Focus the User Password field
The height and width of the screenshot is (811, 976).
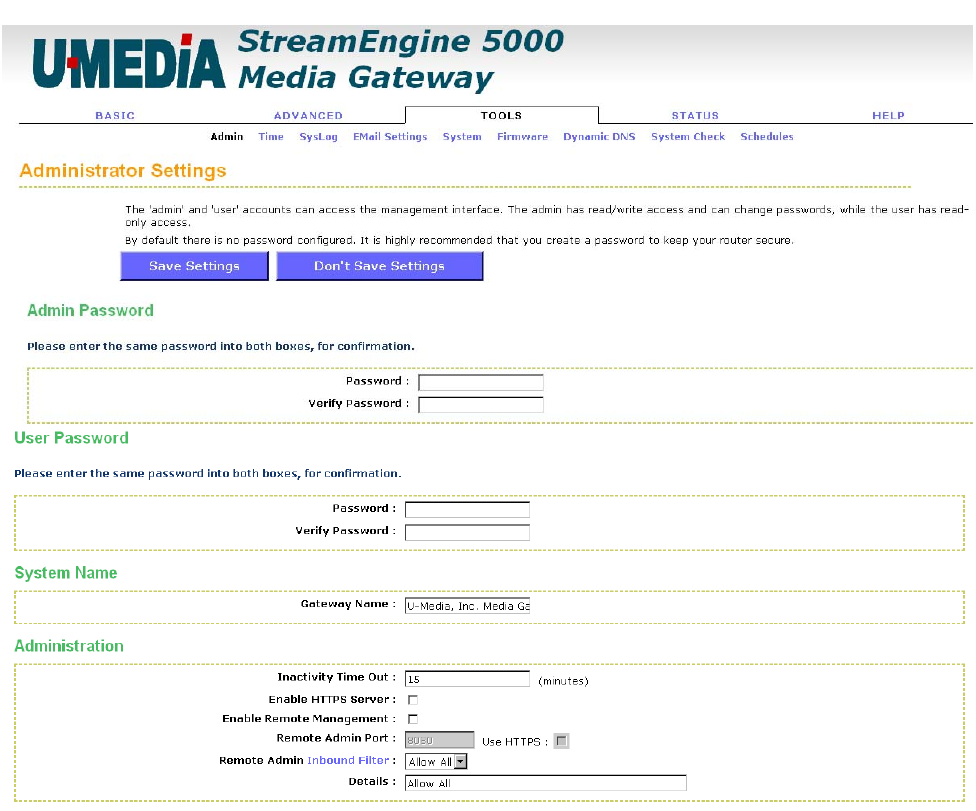tap(467, 510)
